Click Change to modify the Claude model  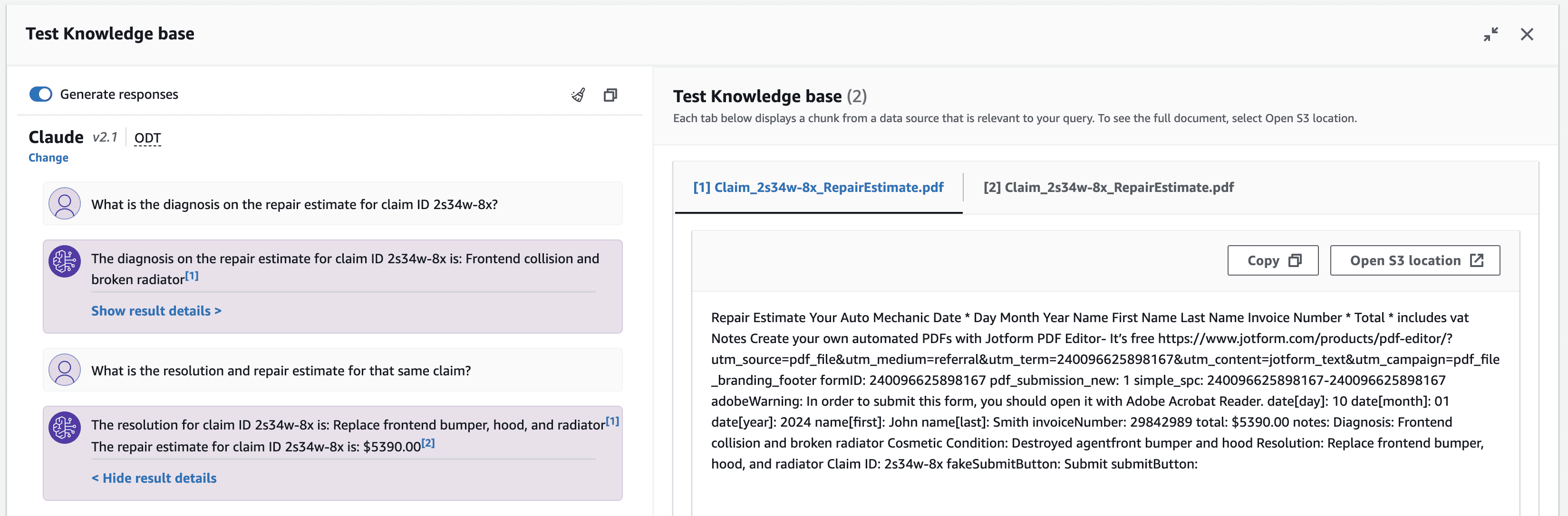click(x=47, y=157)
